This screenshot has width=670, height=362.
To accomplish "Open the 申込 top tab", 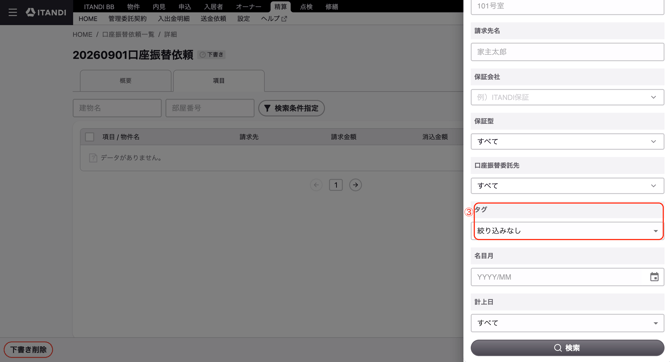I will (x=185, y=7).
